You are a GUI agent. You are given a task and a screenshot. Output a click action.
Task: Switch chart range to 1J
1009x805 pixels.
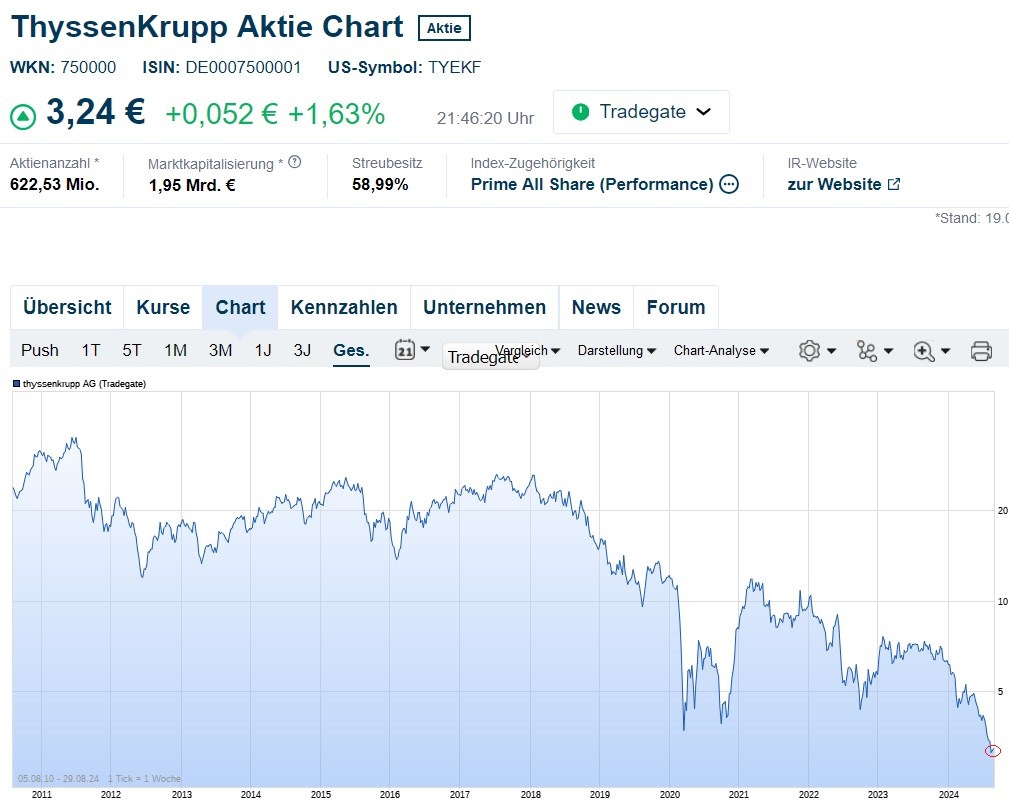[x=263, y=350]
